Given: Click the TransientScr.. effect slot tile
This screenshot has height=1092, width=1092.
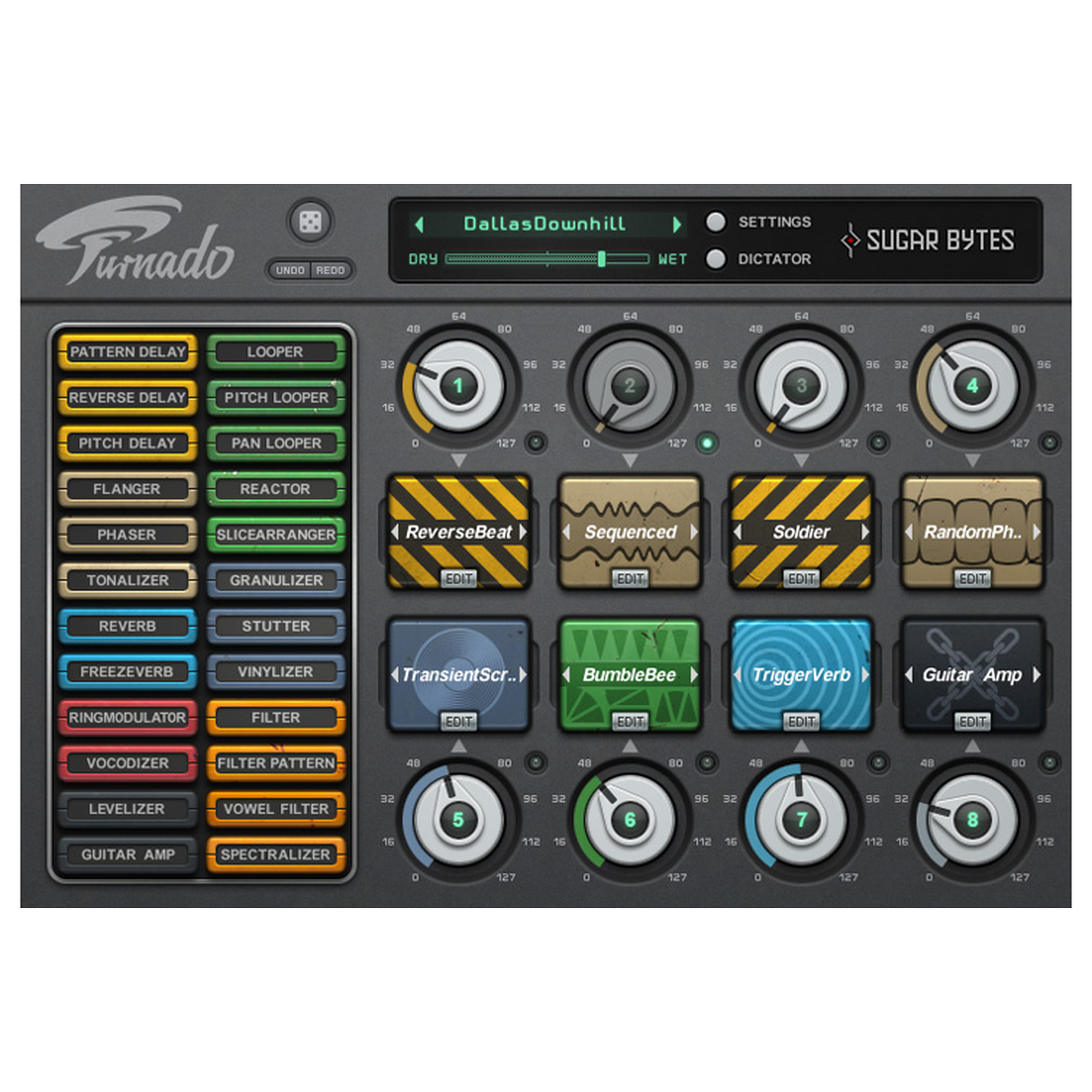Looking at the screenshot, I should [459, 675].
